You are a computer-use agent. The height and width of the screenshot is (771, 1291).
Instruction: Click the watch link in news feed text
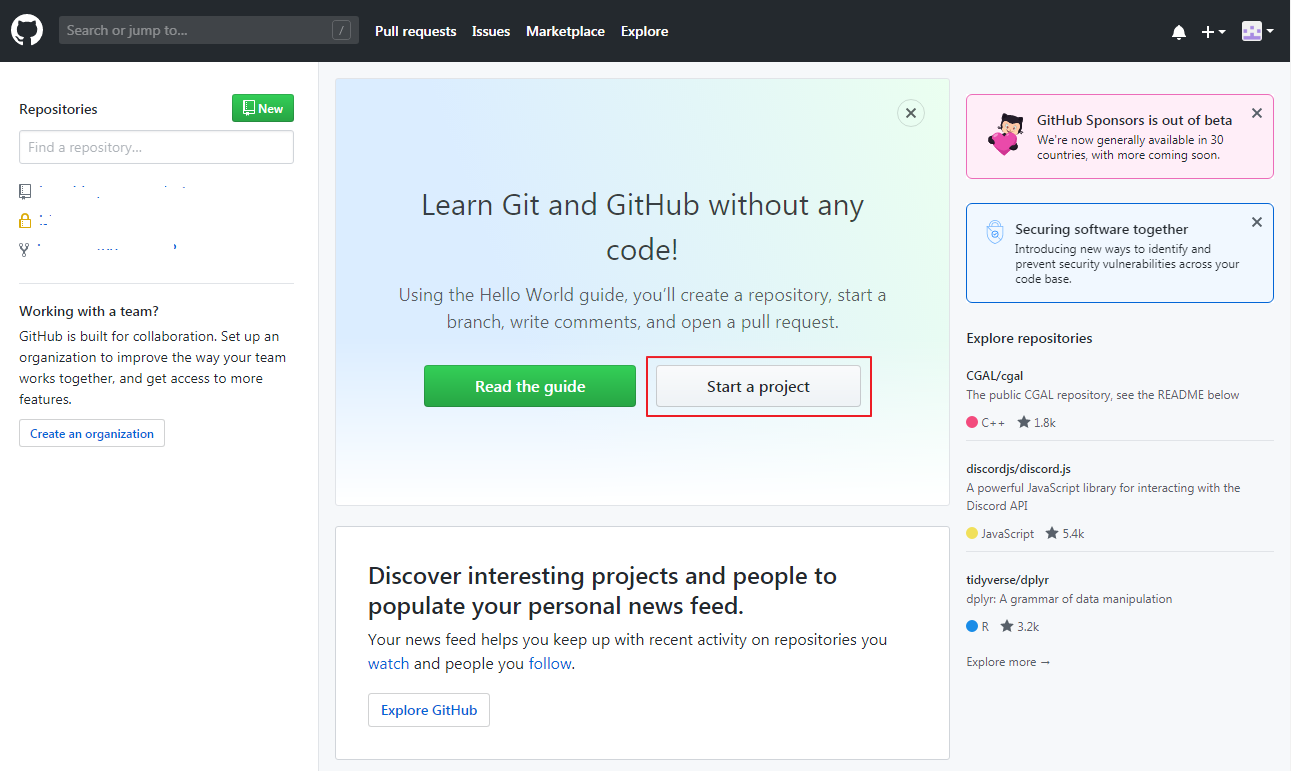[389, 663]
